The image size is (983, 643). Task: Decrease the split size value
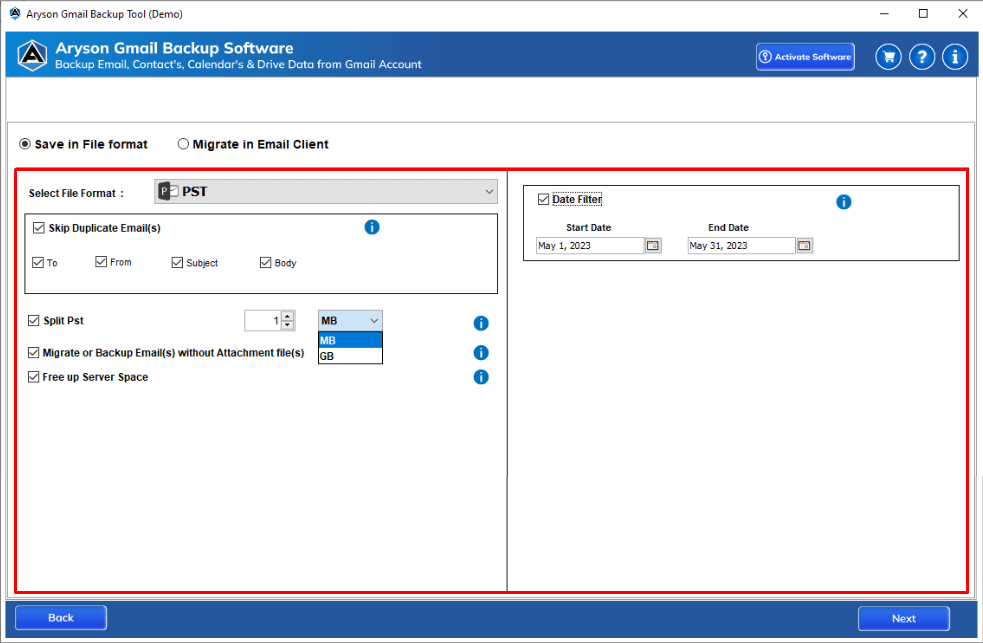point(288,325)
